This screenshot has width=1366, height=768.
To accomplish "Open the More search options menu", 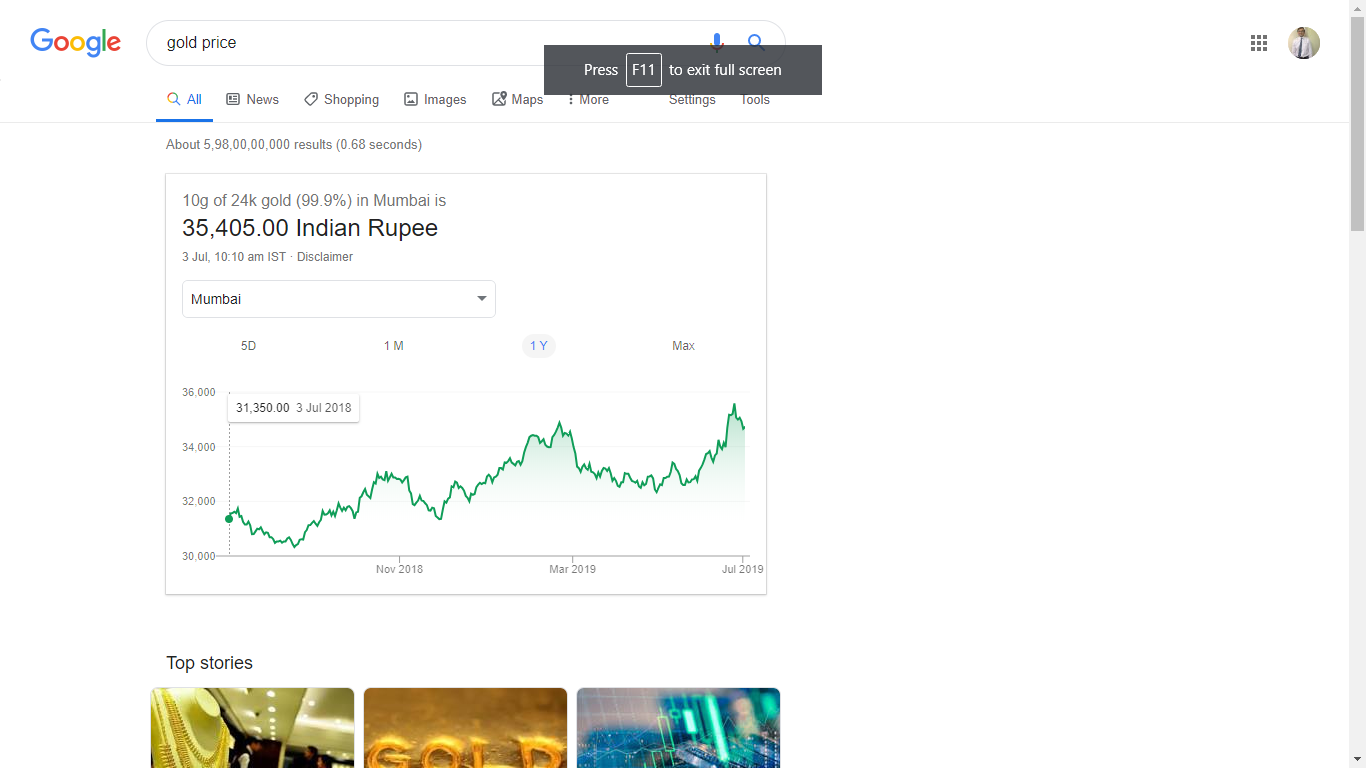I will click(x=588, y=99).
